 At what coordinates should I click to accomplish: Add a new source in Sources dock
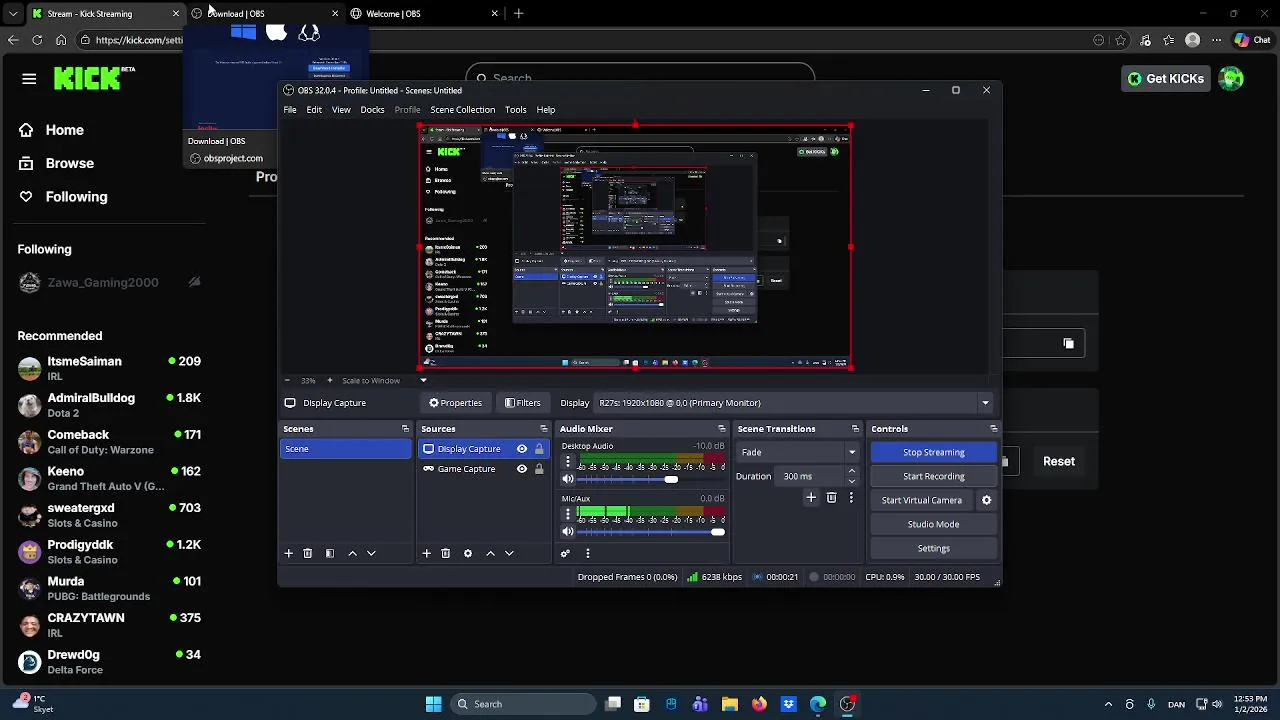(x=427, y=553)
